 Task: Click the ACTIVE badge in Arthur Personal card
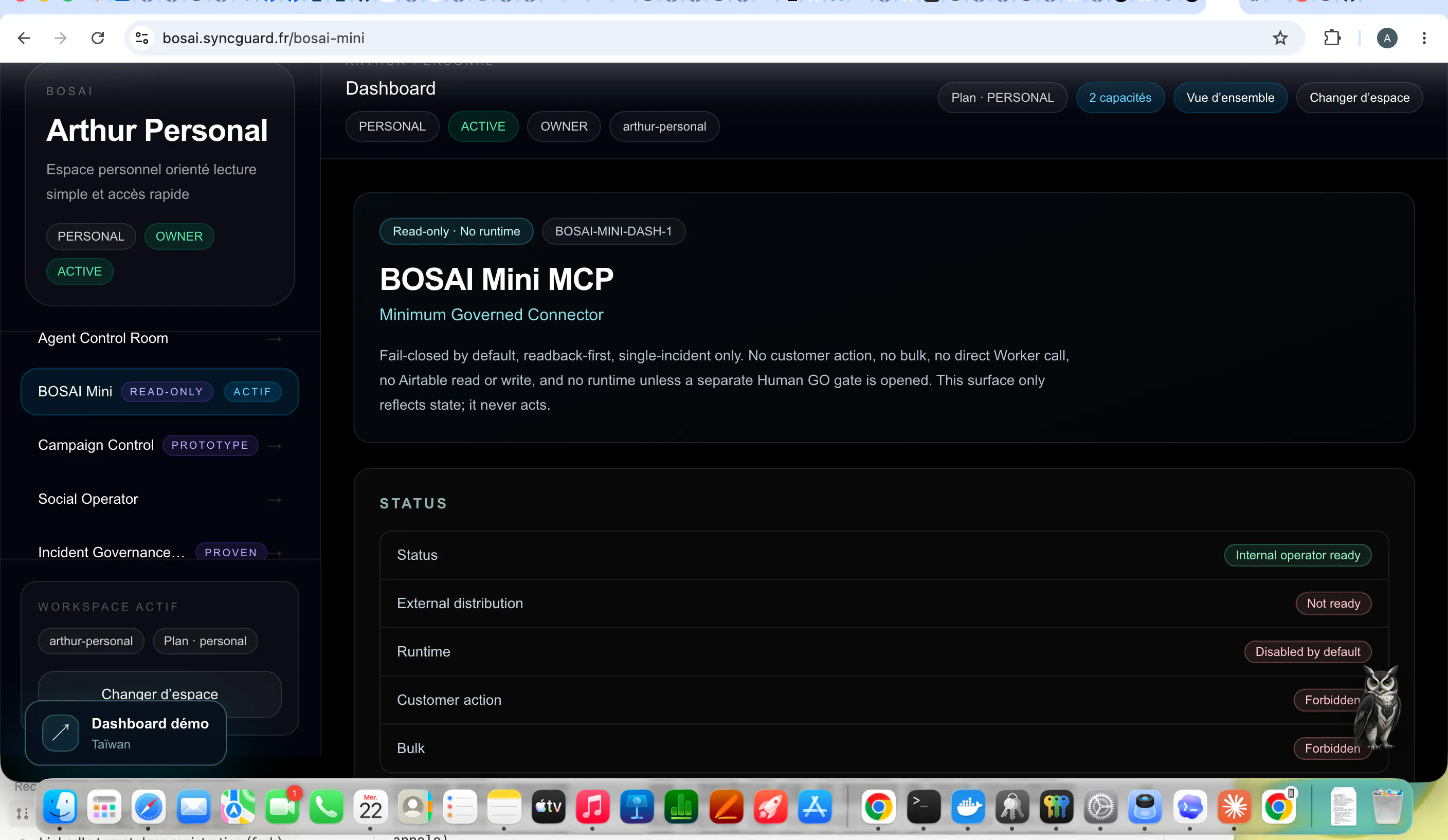click(79, 271)
